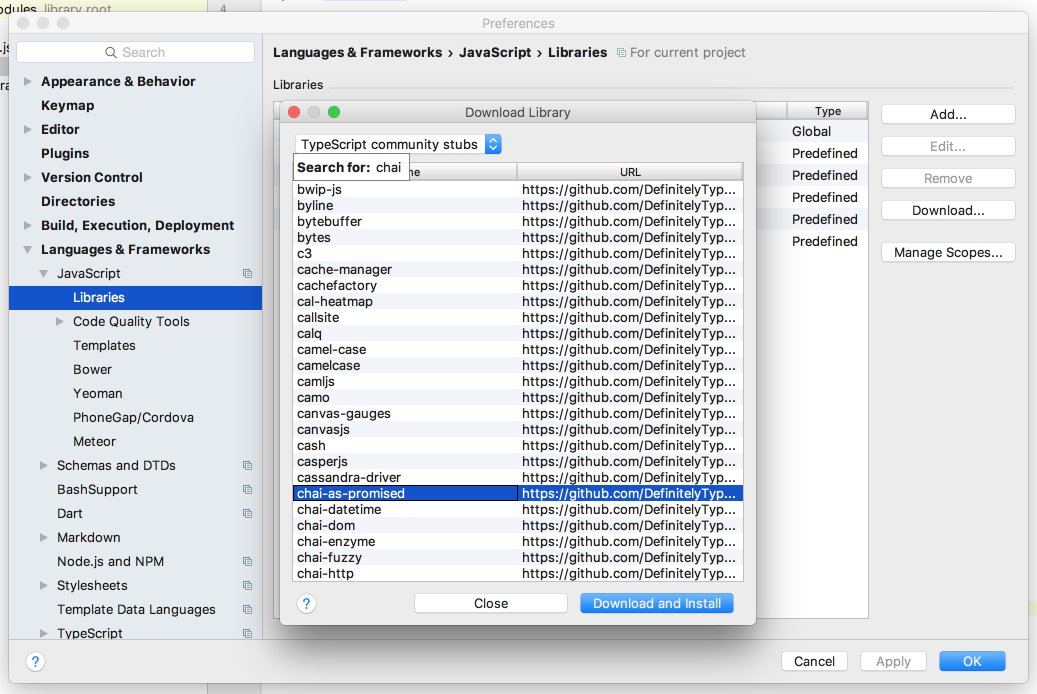Expand the Editor section
The image size is (1037, 694).
pyautogui.click(x=28, y=129)
